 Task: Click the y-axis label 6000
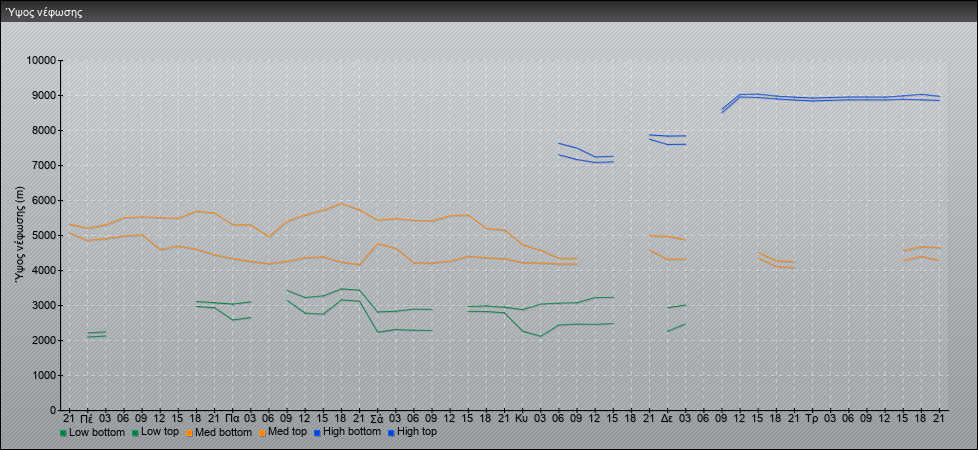coord(44,200)
